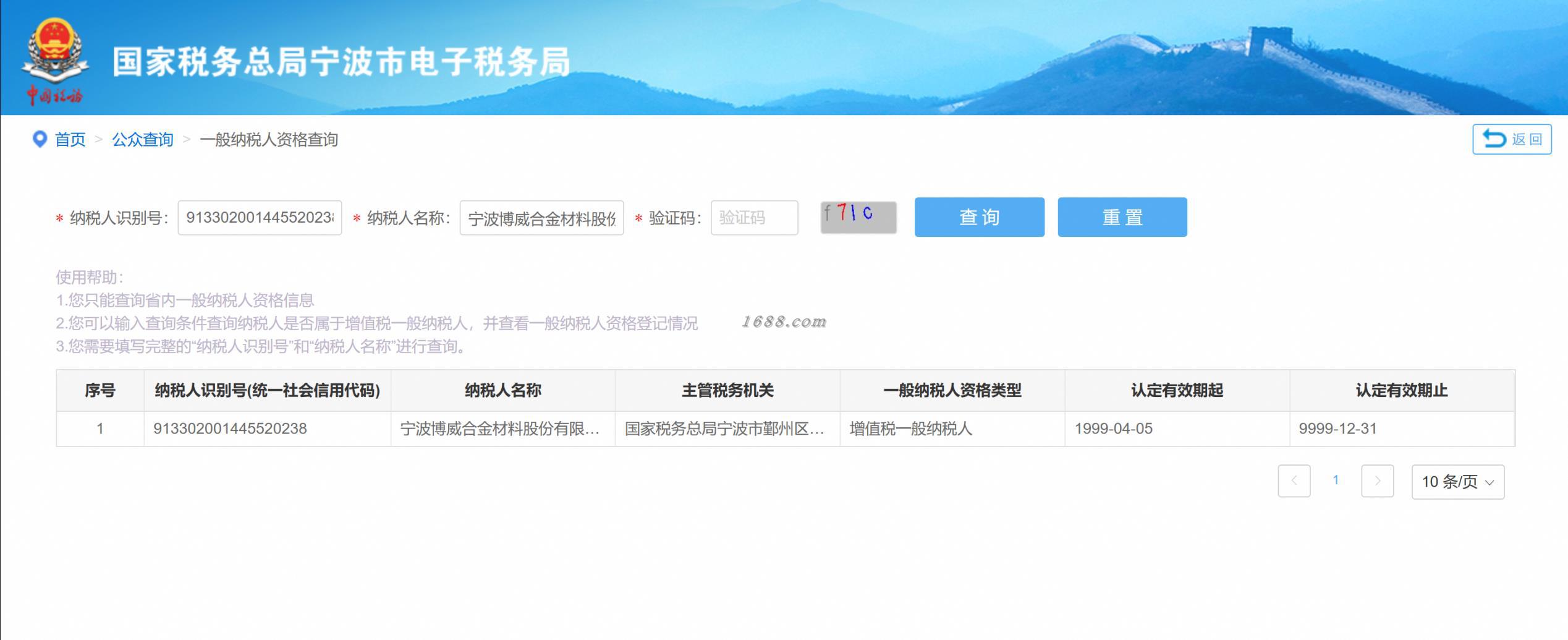Select the cell 913302001445520238
The image size is (1568, 640).
tap(268, 429)
